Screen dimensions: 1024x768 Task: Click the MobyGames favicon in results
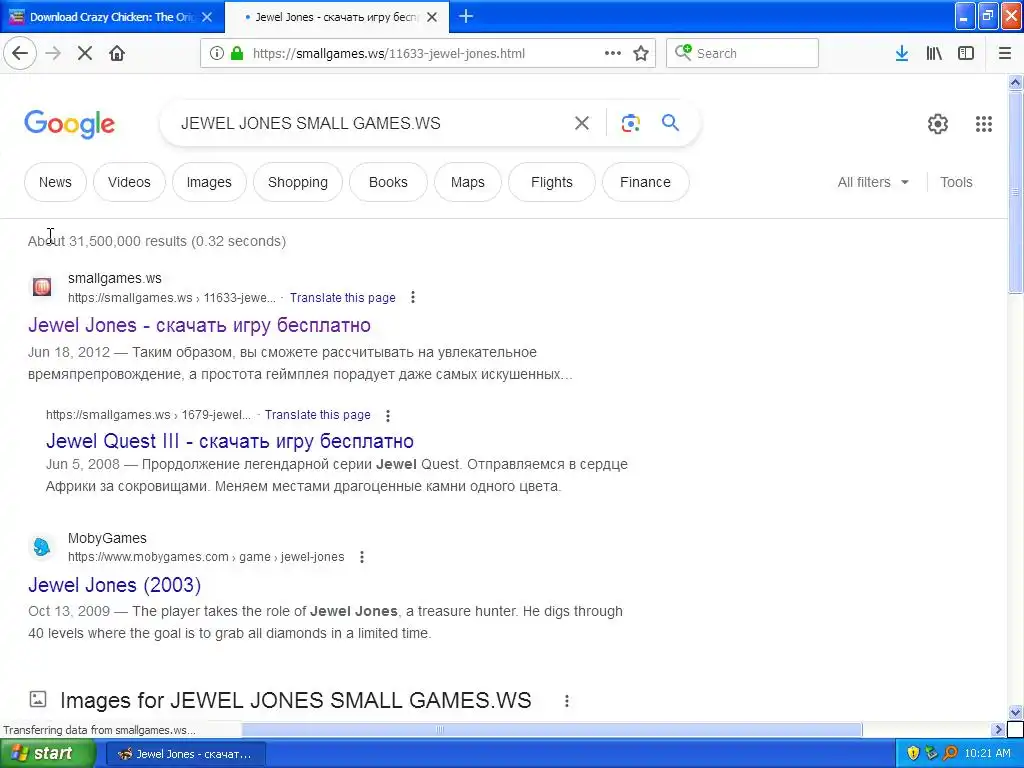click(42, 547)
